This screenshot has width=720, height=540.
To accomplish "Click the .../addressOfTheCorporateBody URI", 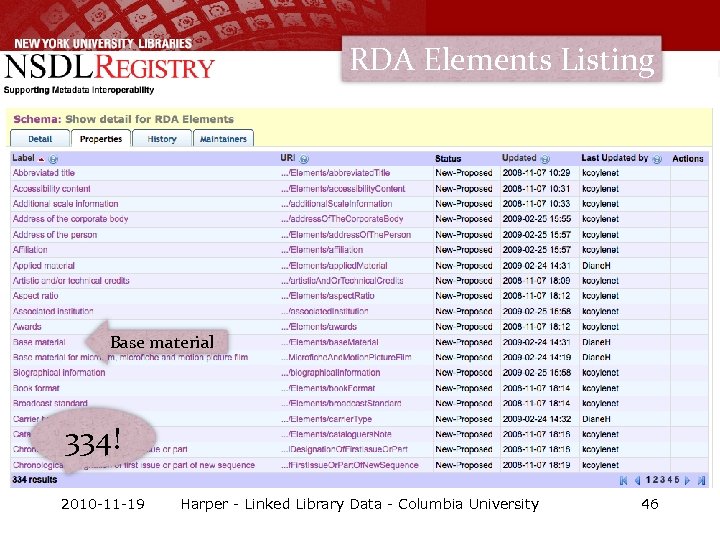I will tap(342, 219).
